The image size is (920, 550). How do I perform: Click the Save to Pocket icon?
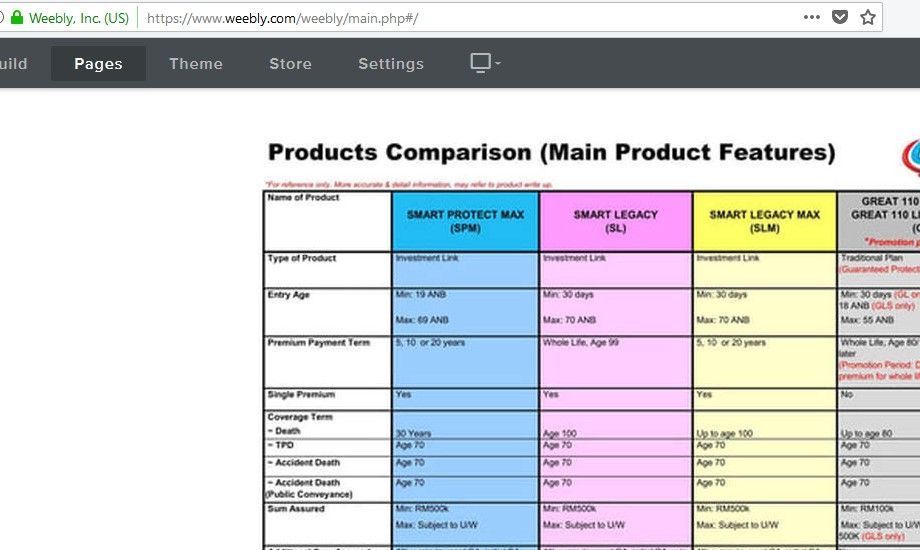point(840,17)
